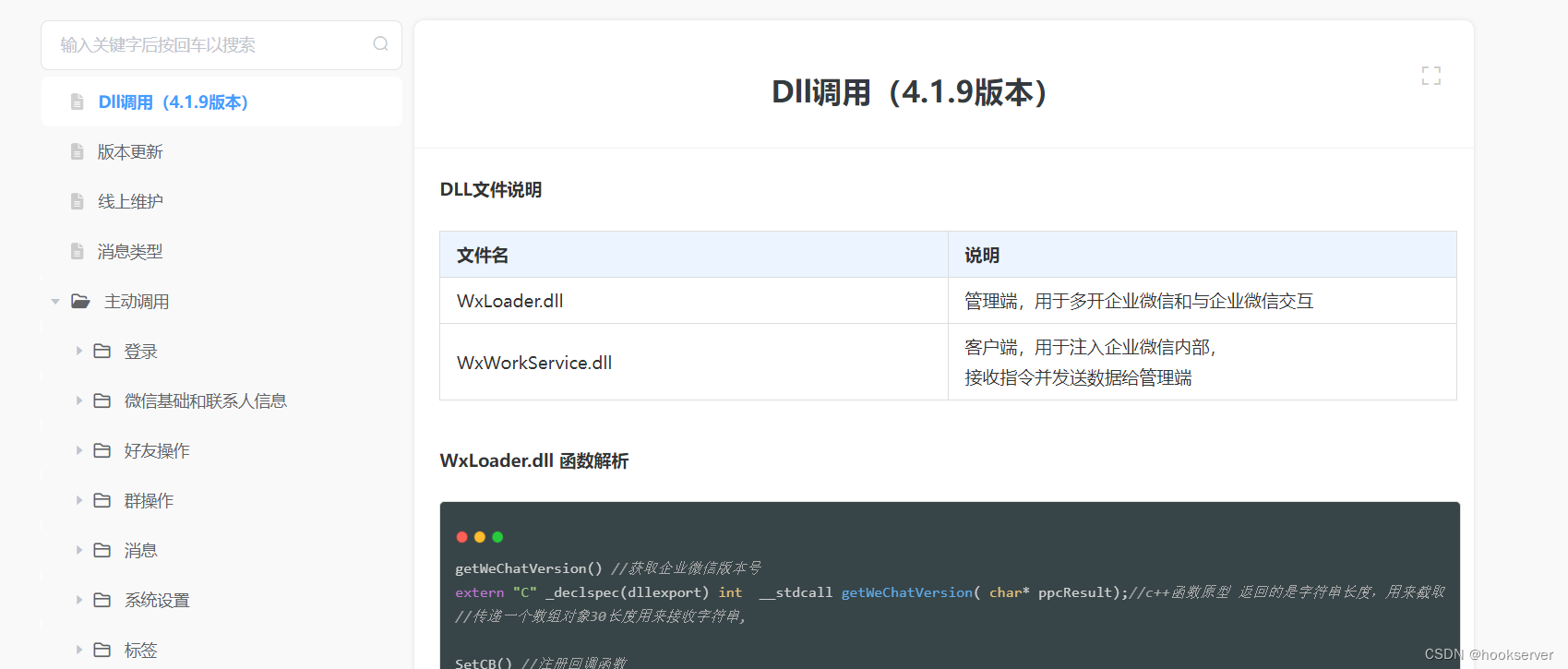1568x669 pixels.
Task: Click the document icon beside Dll调用（4.1.9版本）
Action: click(x=78, y=102)
